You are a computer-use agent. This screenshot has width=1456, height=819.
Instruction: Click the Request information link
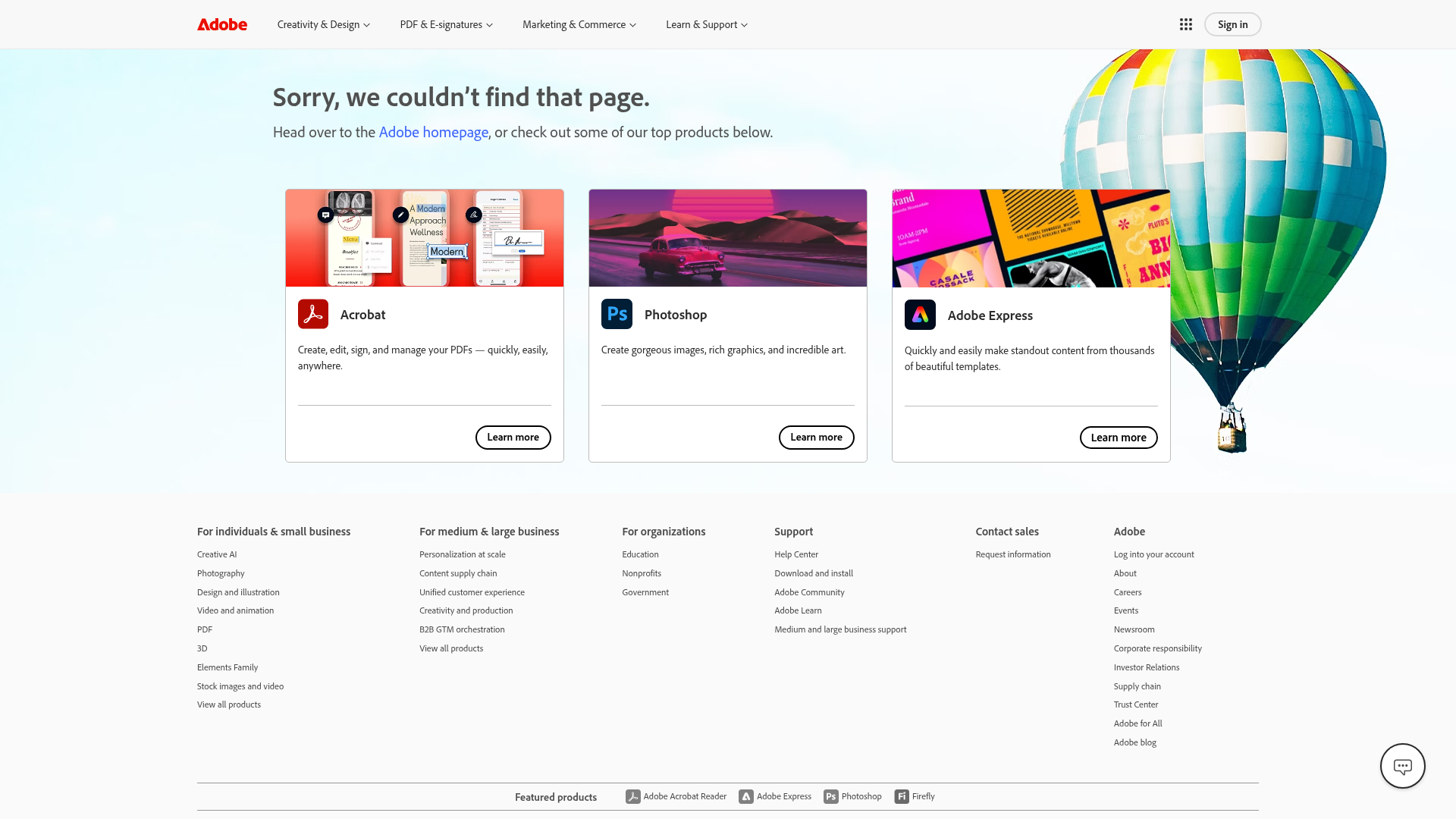[1013, 554]
